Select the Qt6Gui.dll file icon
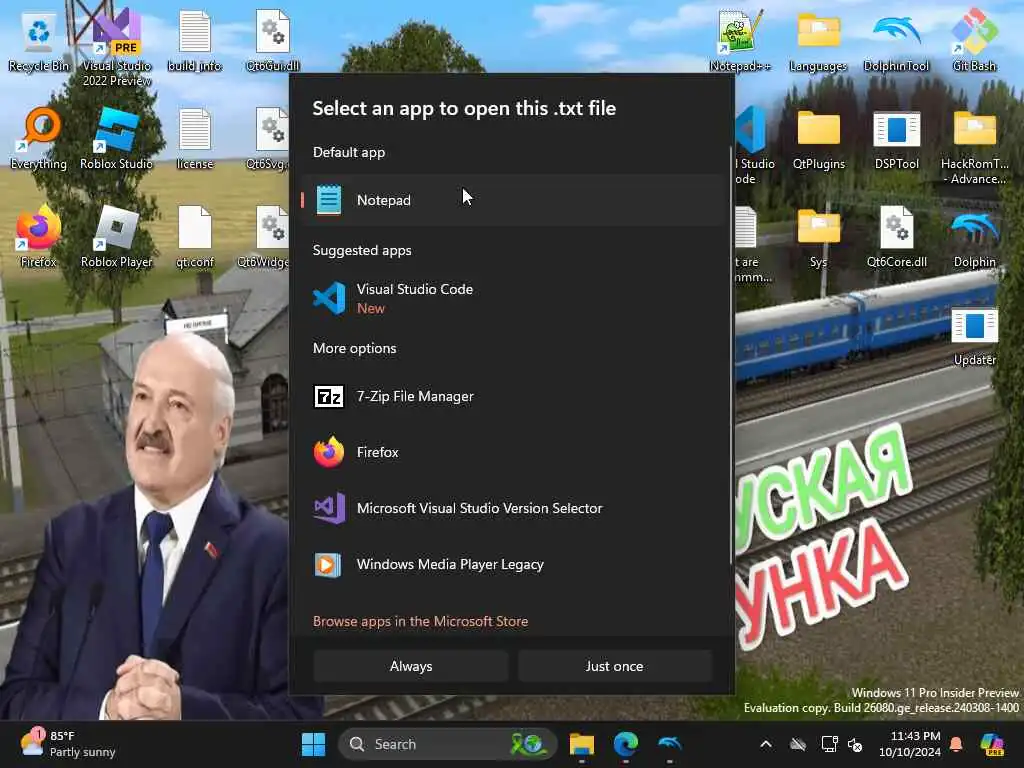Image resolution: width=1024 pixels, height=768 pixels. (x=273, y=42)
